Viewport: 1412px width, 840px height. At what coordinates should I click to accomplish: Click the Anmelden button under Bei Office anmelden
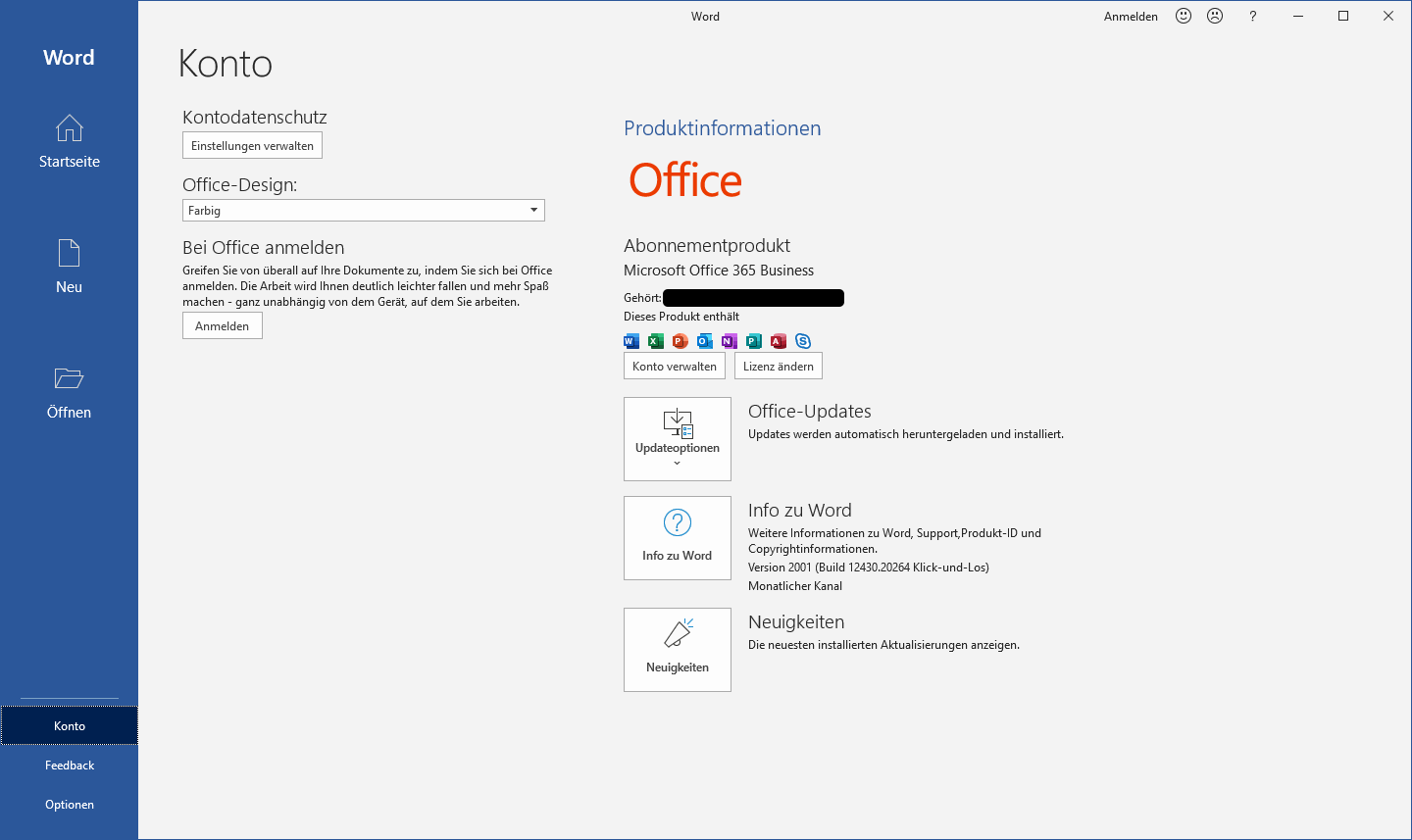(223, 325)
